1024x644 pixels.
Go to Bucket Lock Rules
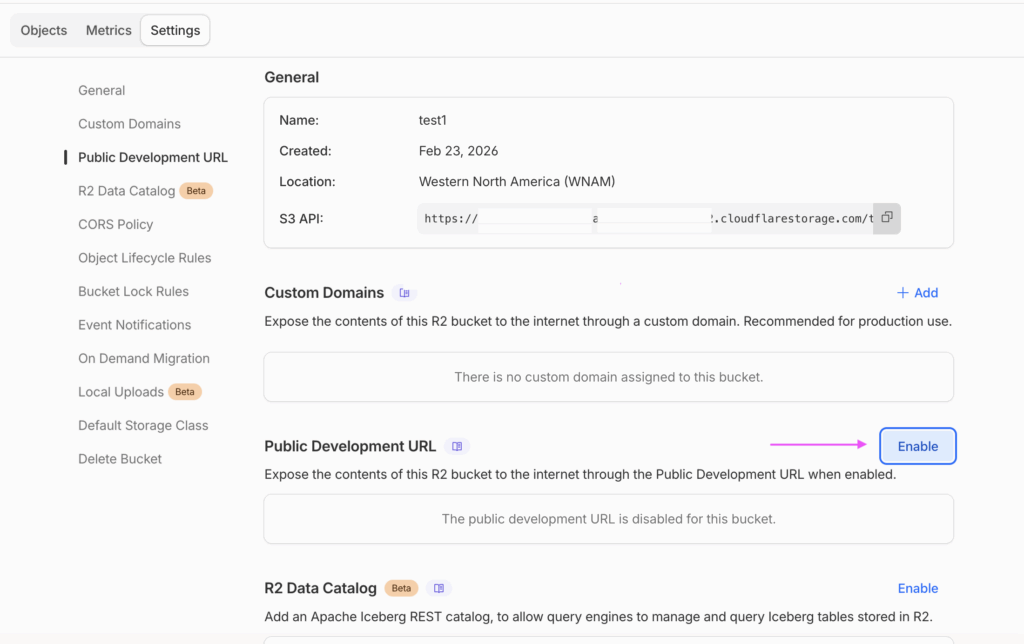click(134, 291)
